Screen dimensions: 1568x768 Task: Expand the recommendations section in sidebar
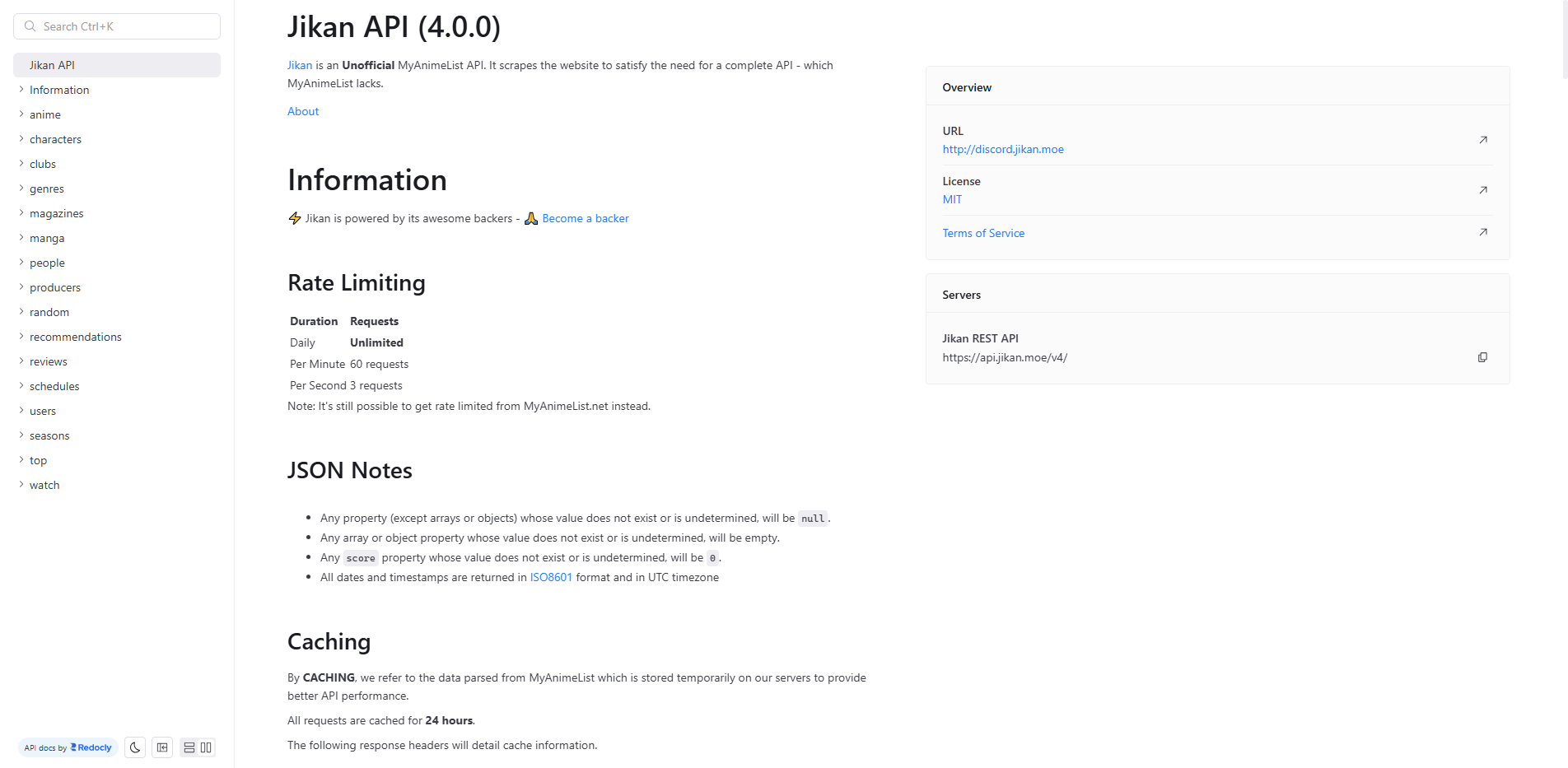click(x=75, y=337)
